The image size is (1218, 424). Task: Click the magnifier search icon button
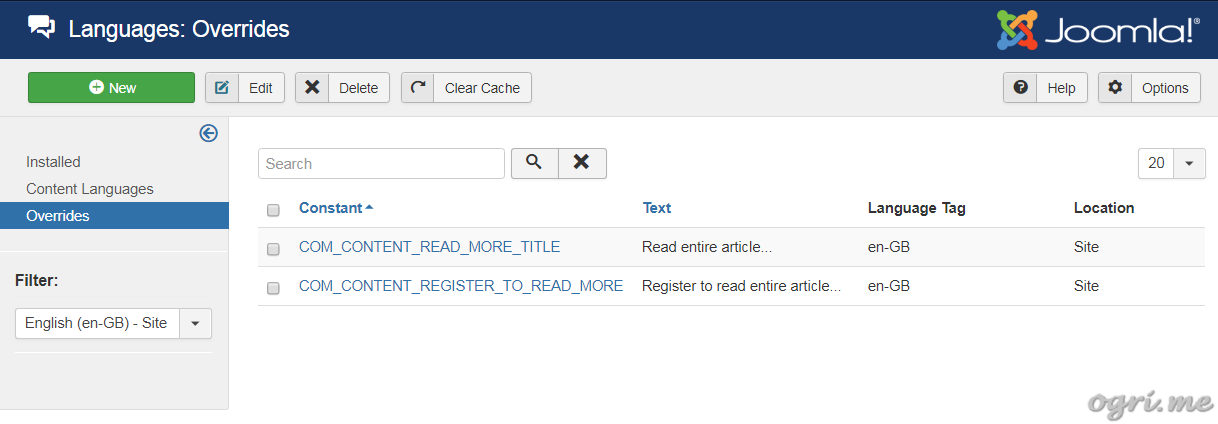[534, 163]
